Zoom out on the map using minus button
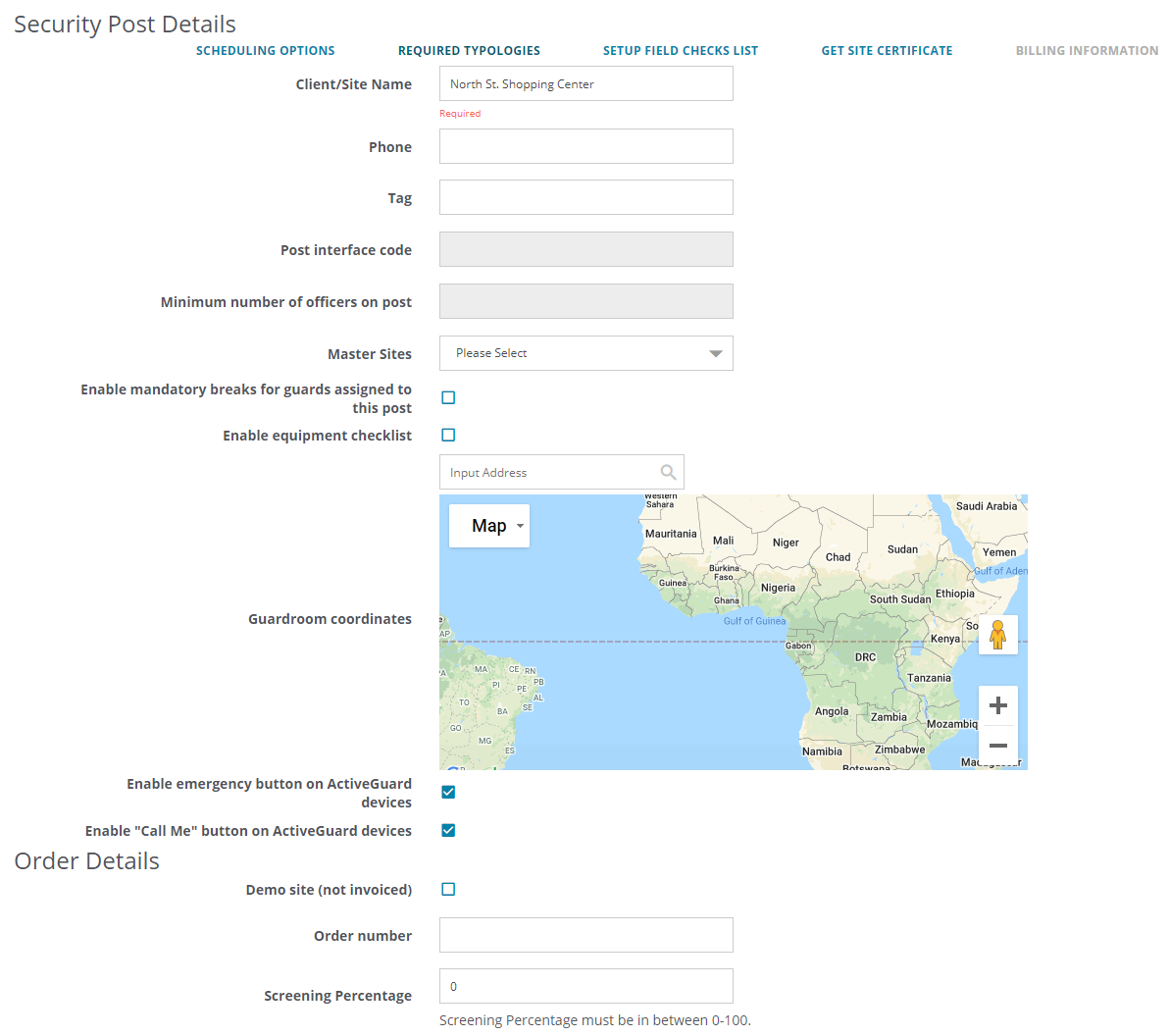This screenshot has width=1169, height=1036. click(x=997, y=746)
